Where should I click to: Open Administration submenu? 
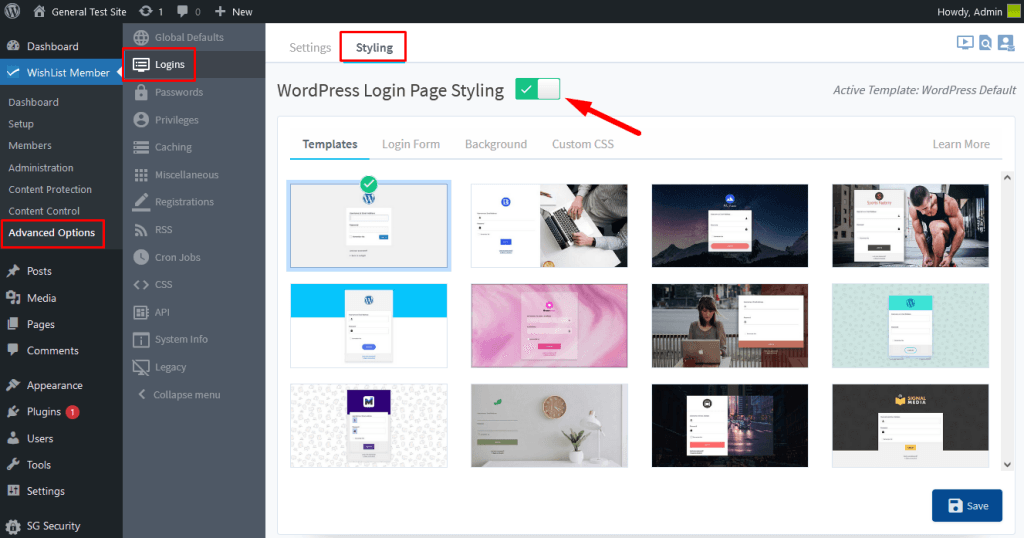point(40,167)
